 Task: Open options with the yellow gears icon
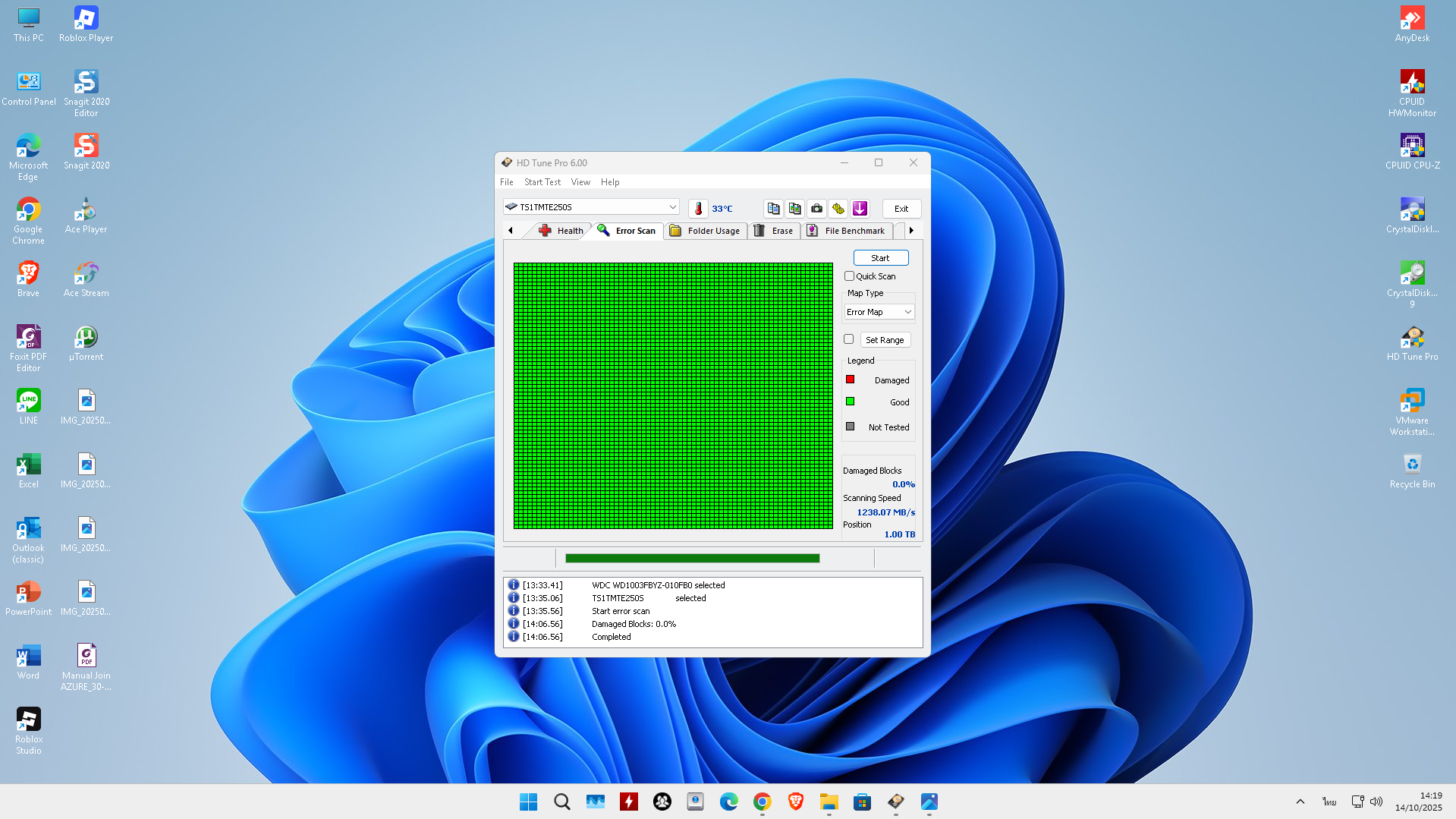pos(838,209)
